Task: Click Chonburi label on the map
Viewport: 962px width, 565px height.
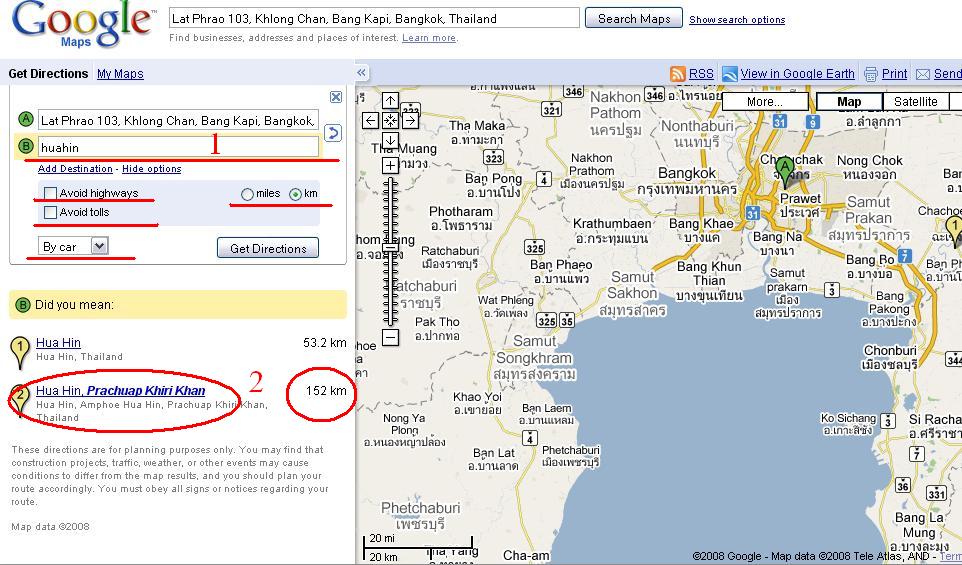Action: click(890, 351)
